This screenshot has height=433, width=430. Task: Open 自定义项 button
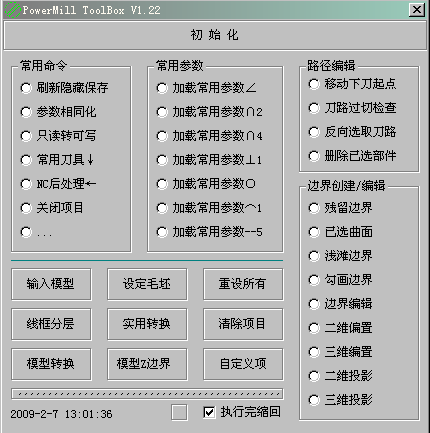coord(243,364)
